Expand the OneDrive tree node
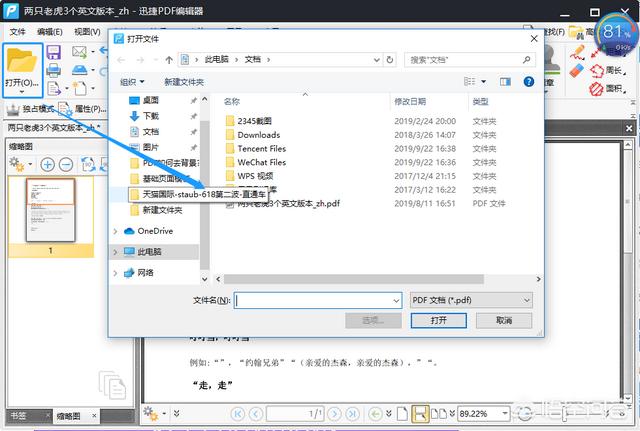The image size is (640, 431). 116,231
